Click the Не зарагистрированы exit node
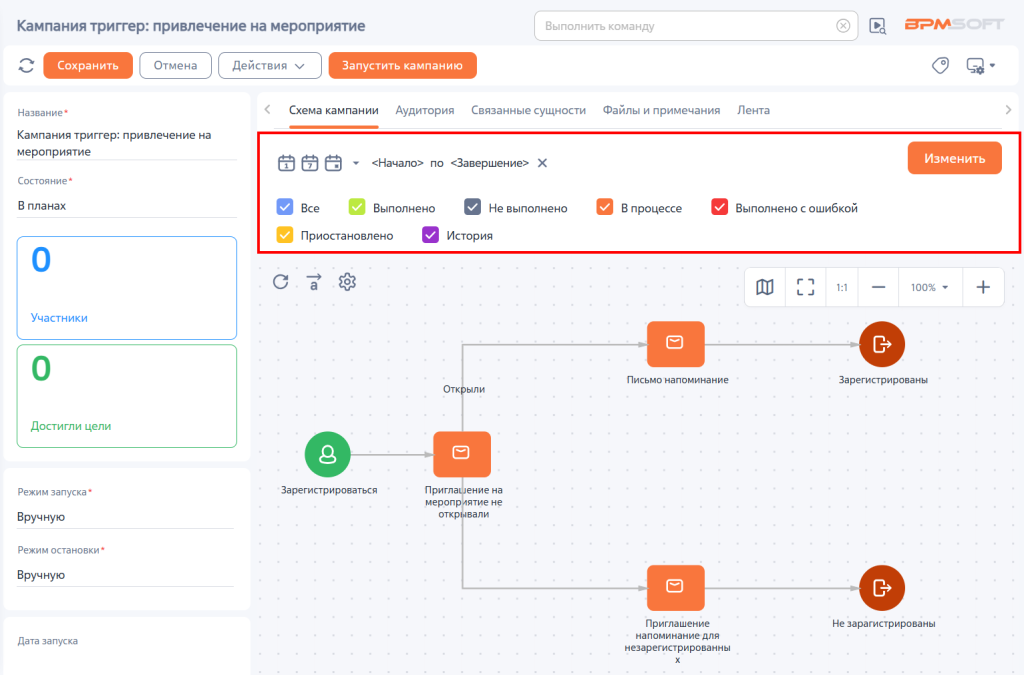Viewport: 1024px width, 675px height. tap(882, 588)
